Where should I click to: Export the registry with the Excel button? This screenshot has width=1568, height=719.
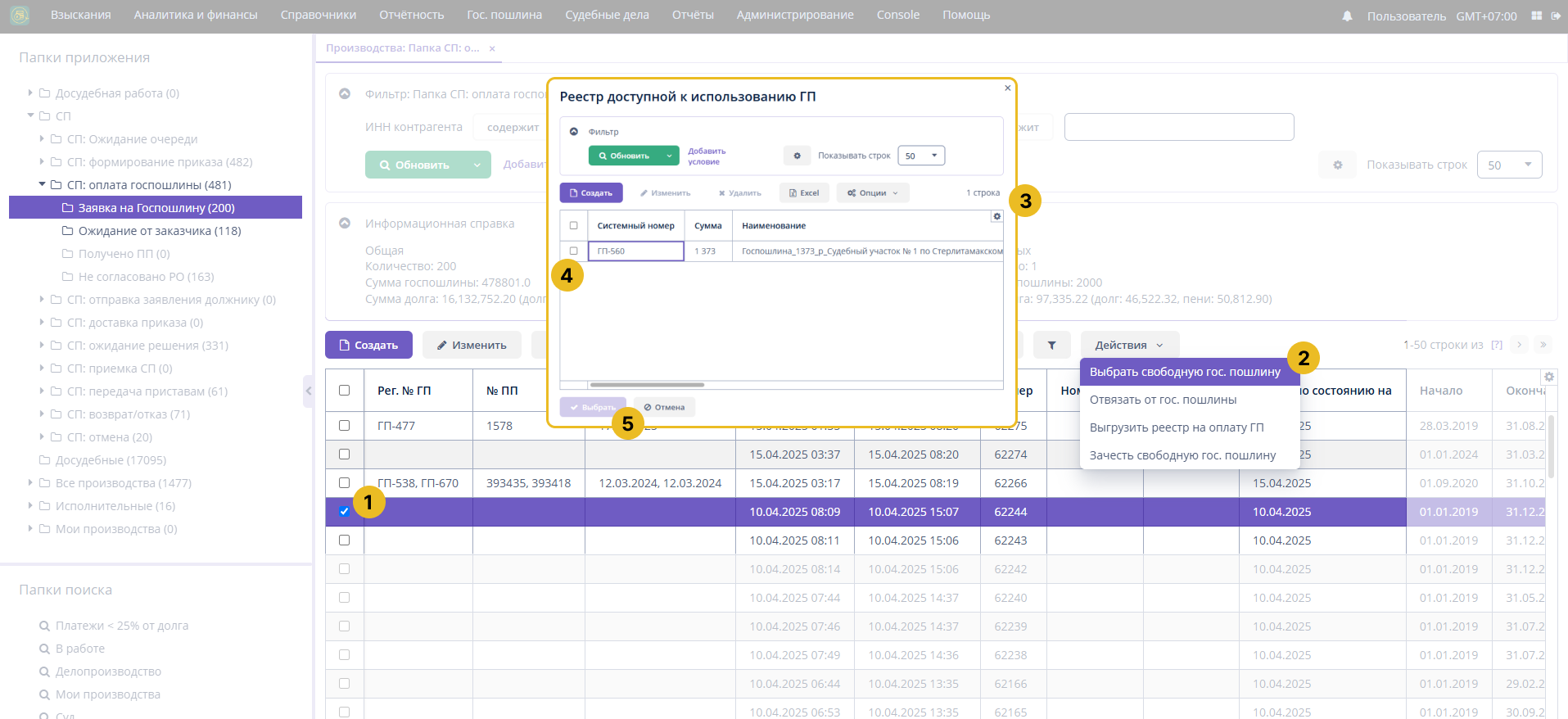pos(804,193)
